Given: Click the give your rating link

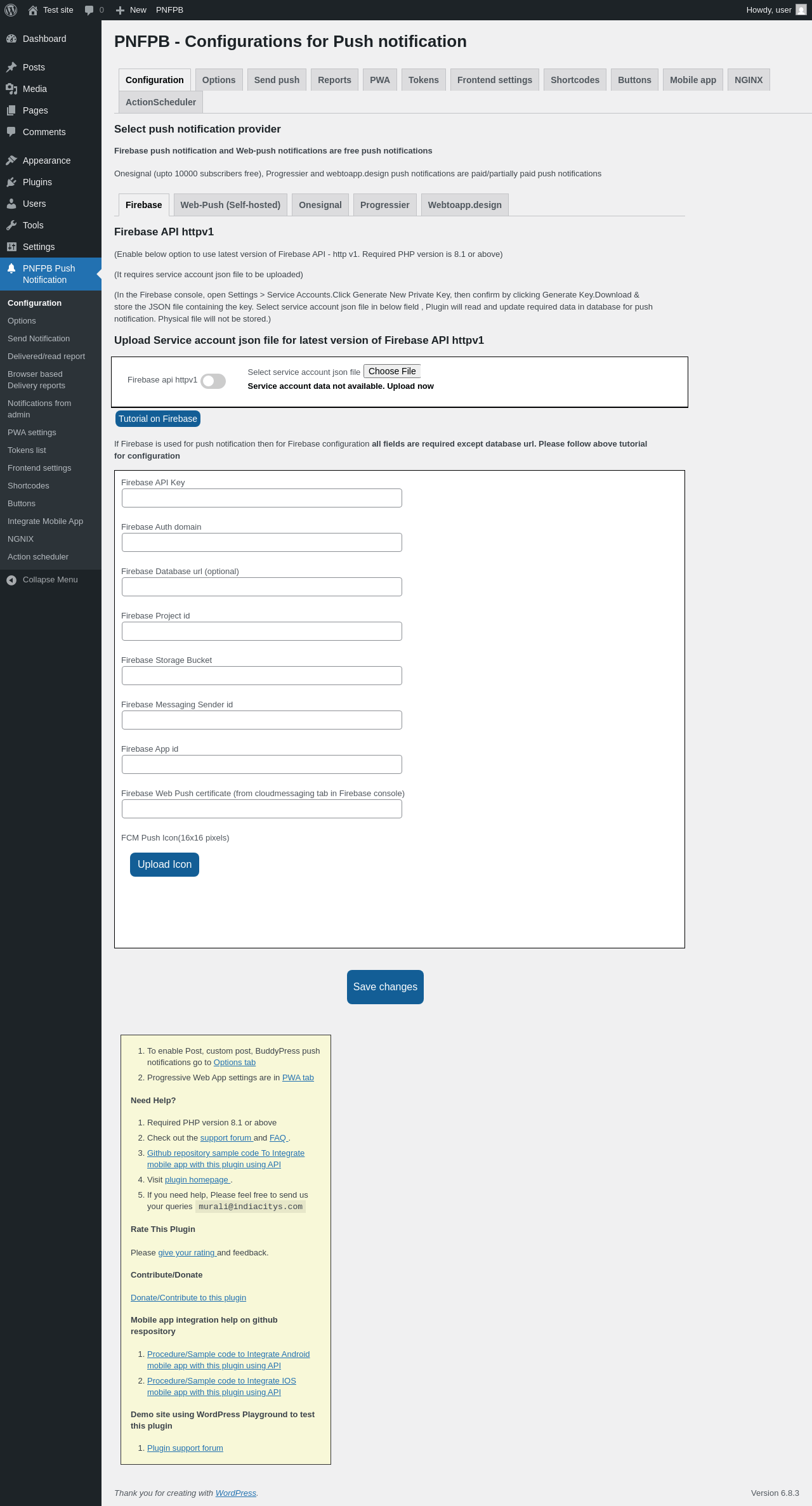Looking at the screenshot, I should [x=187, y=1253].
